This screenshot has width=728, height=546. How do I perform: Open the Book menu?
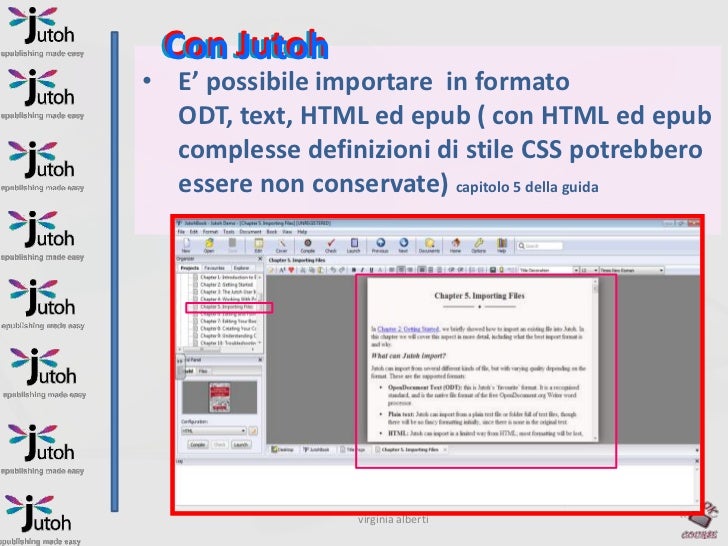pos(272,231)
